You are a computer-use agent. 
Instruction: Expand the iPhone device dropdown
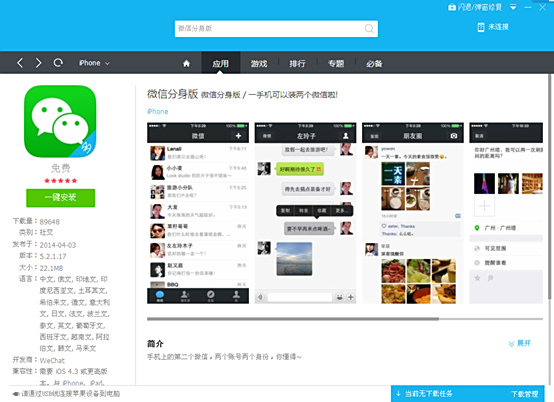(94, 63)
